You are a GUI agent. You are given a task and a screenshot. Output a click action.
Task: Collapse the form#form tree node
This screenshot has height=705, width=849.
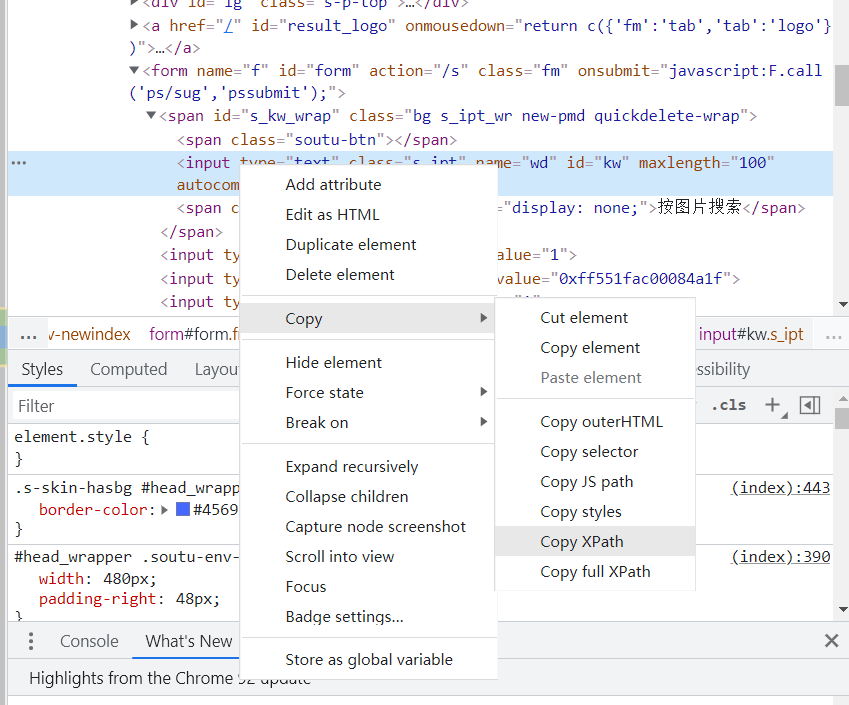[133, 70]
